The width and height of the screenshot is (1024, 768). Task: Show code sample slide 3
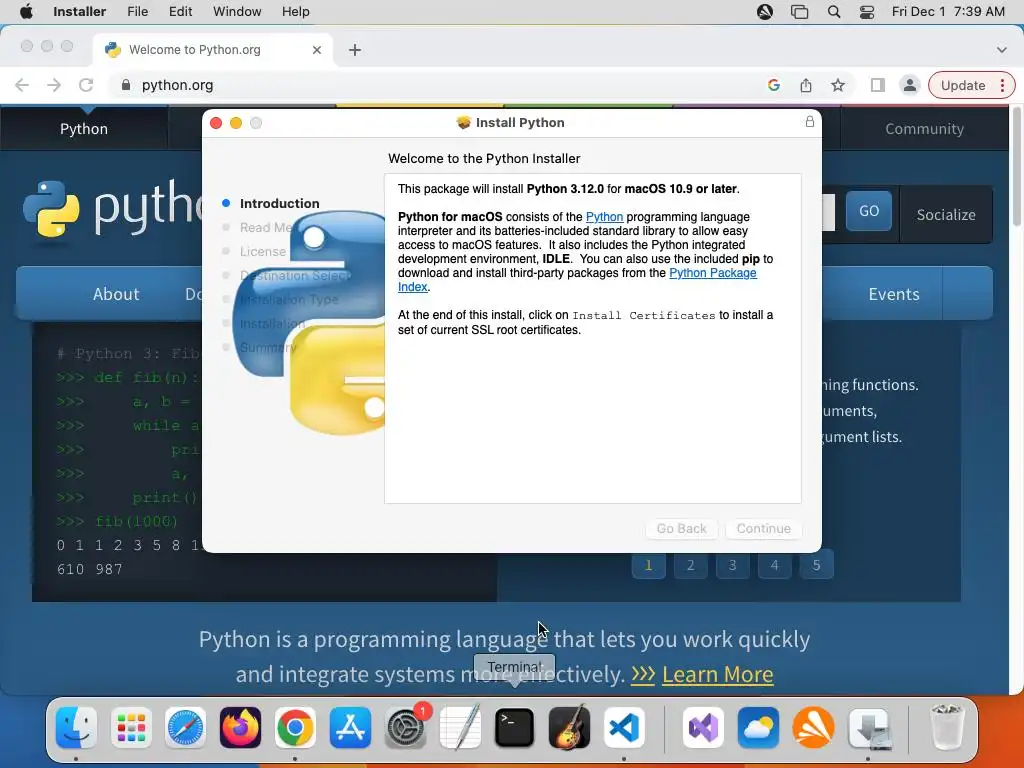pos(732,565)
